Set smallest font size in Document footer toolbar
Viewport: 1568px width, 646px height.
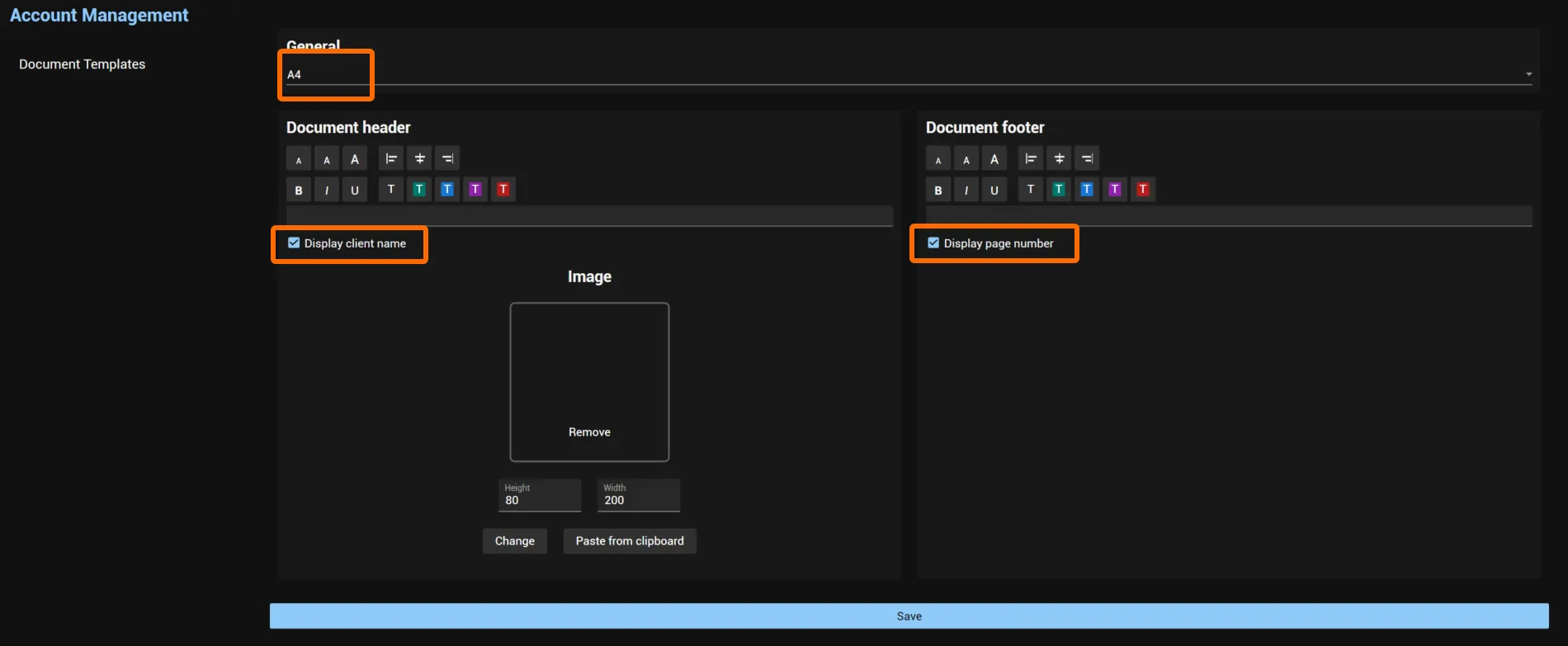938,159
